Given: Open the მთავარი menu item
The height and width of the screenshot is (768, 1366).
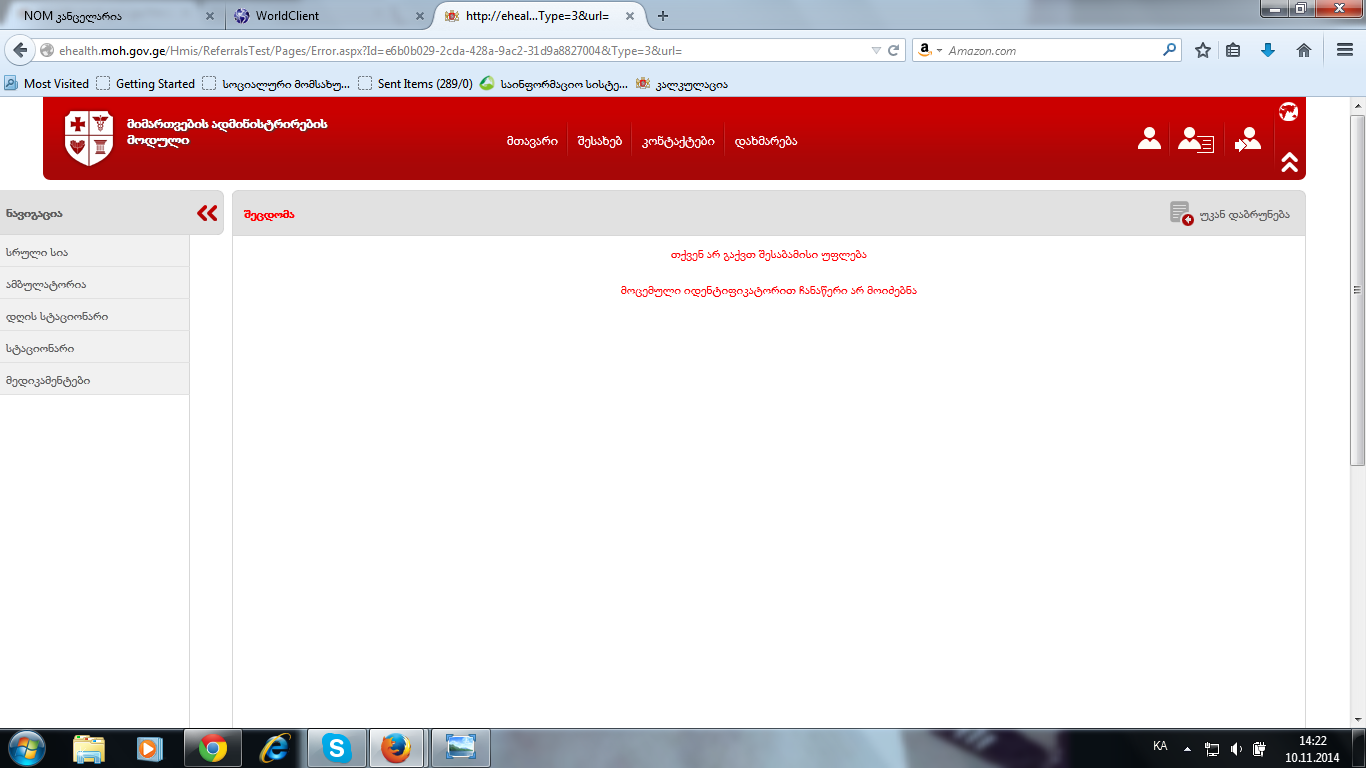Looking at the screenshot, I should (x=532, y=141).
